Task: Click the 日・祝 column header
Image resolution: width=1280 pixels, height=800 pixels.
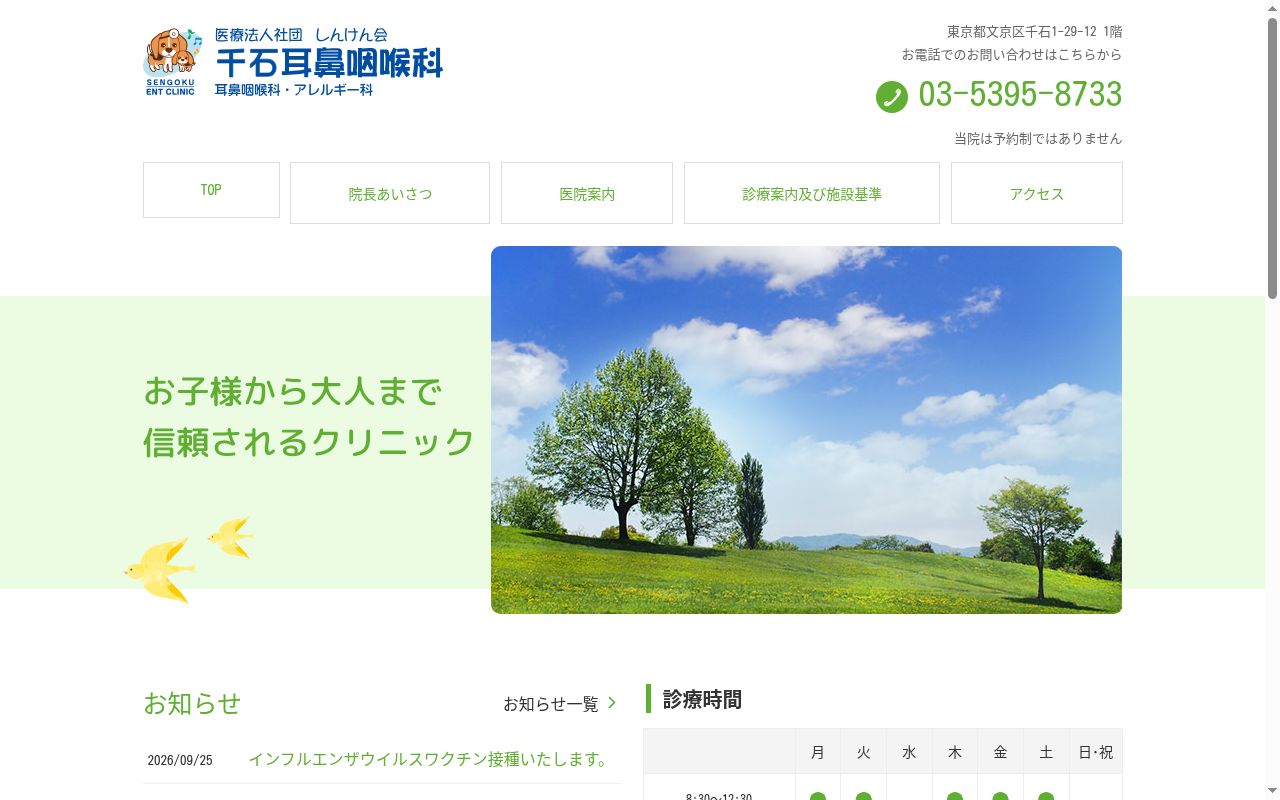Action: pyautogui.click(x=1096, y=752)
